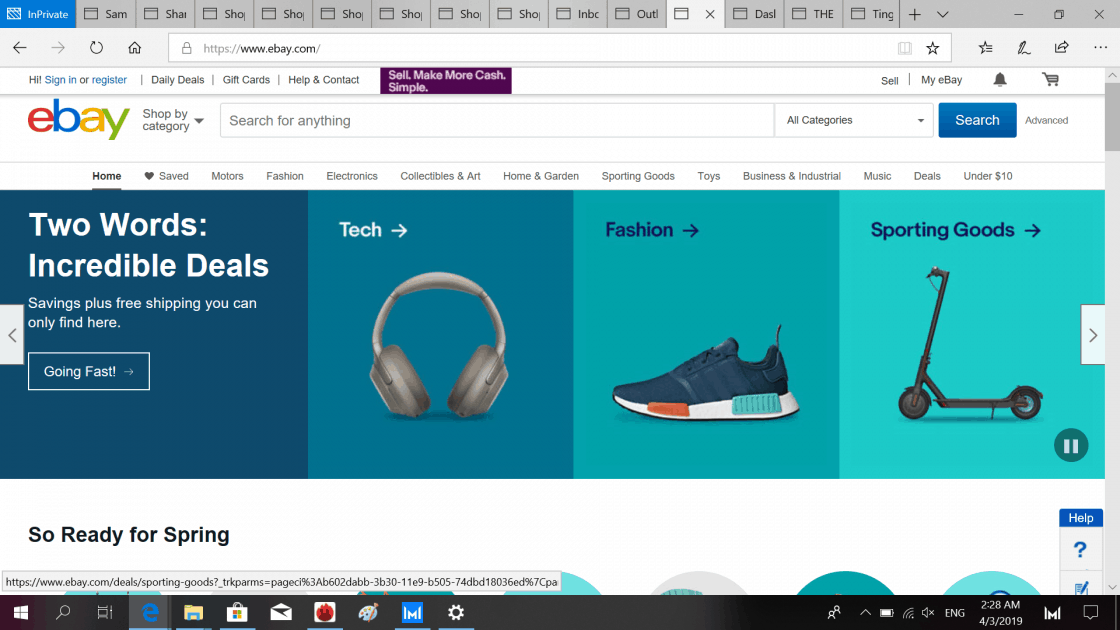Click the eBay logo
Screen dimensions: 1120x630
click(79, 120)
